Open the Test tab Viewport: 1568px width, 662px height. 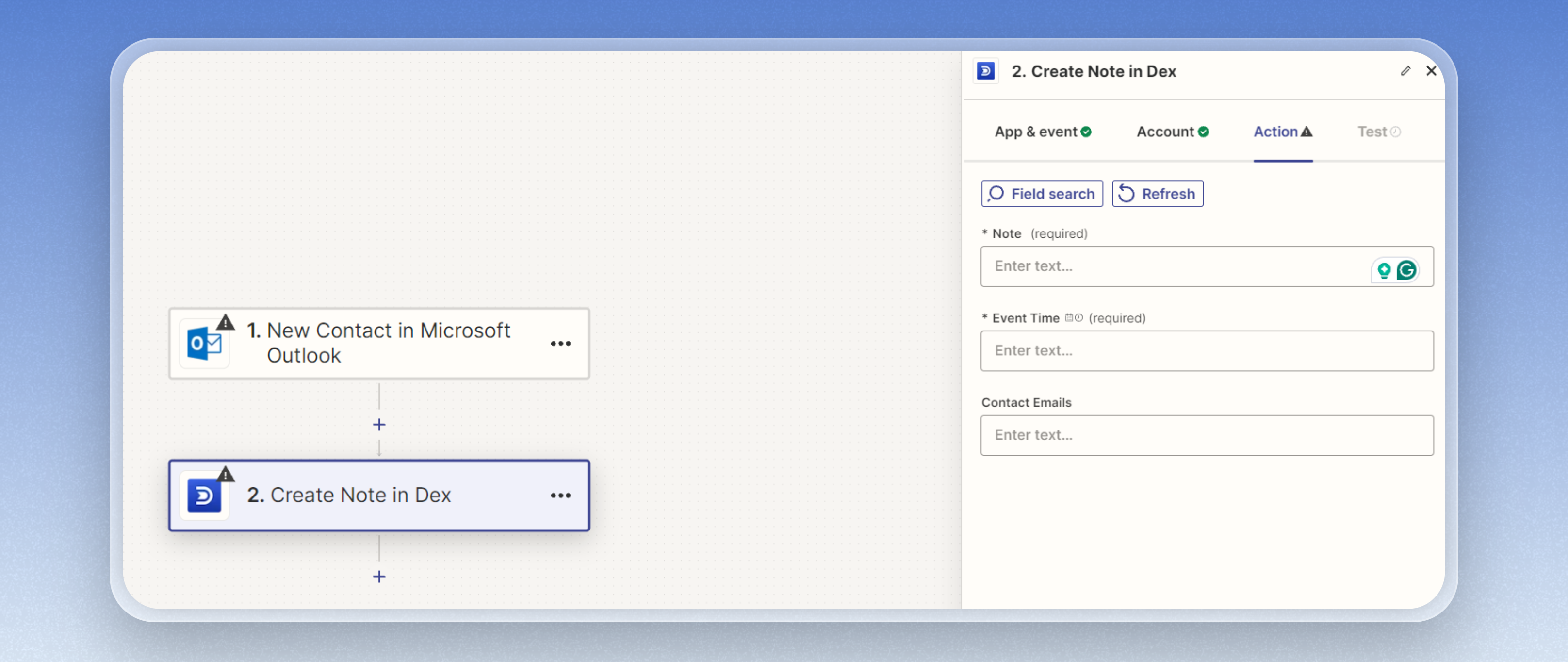click(x=1378, y=132)
